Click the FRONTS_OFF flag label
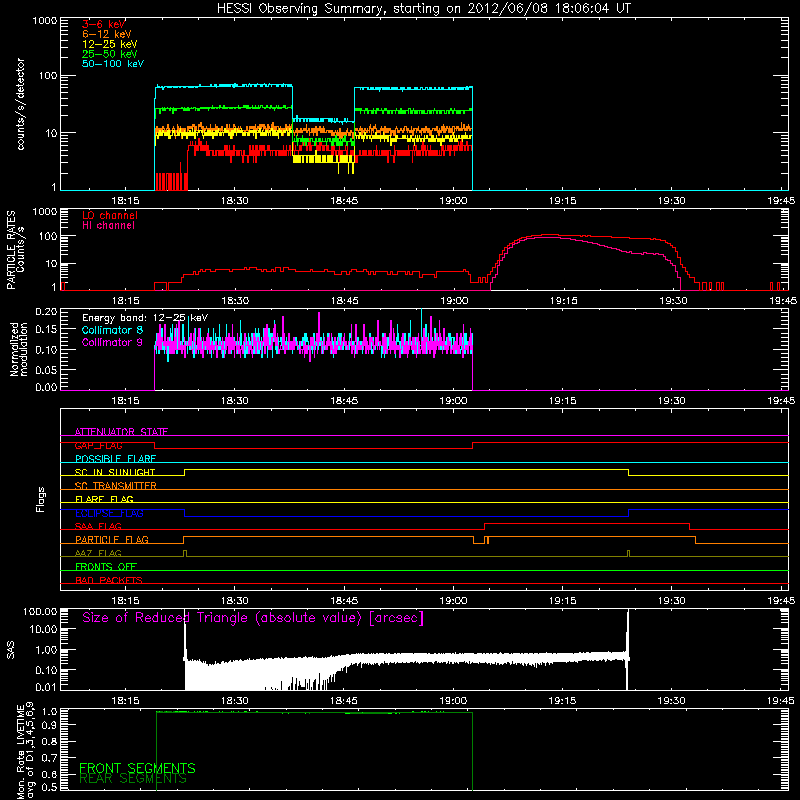 [x=106, y=566]
